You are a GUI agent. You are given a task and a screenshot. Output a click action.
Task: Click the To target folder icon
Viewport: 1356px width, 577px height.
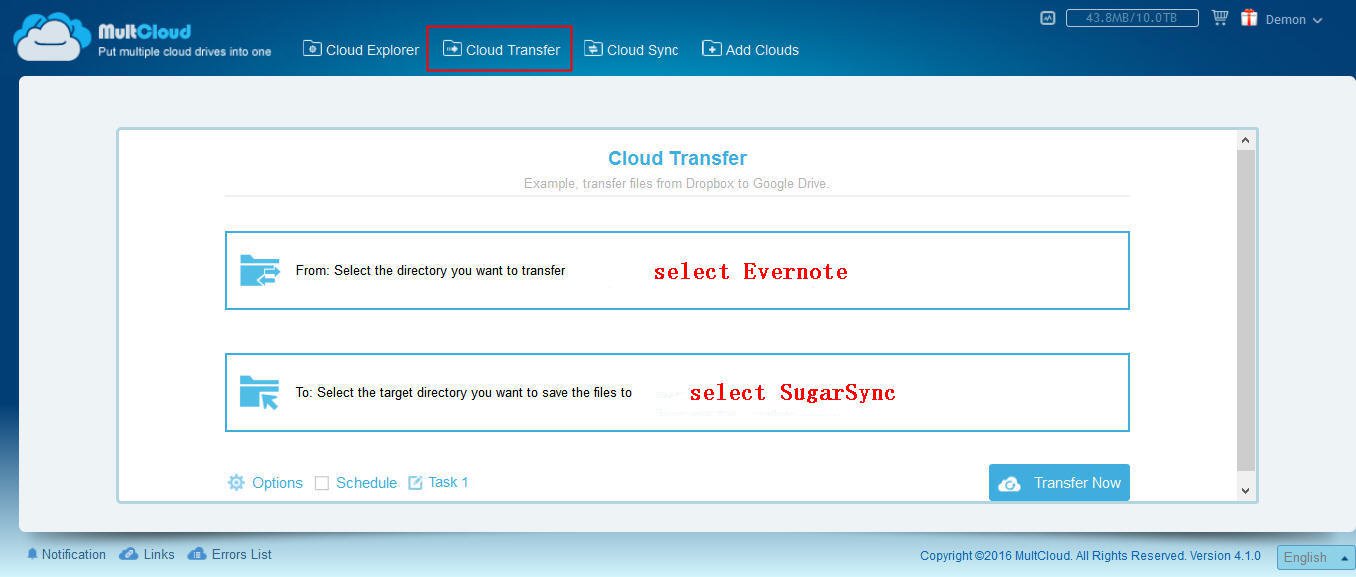coord(260,393)
